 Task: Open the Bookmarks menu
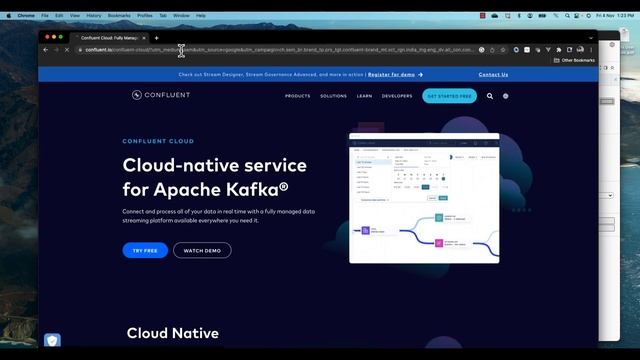coord(119,16)
